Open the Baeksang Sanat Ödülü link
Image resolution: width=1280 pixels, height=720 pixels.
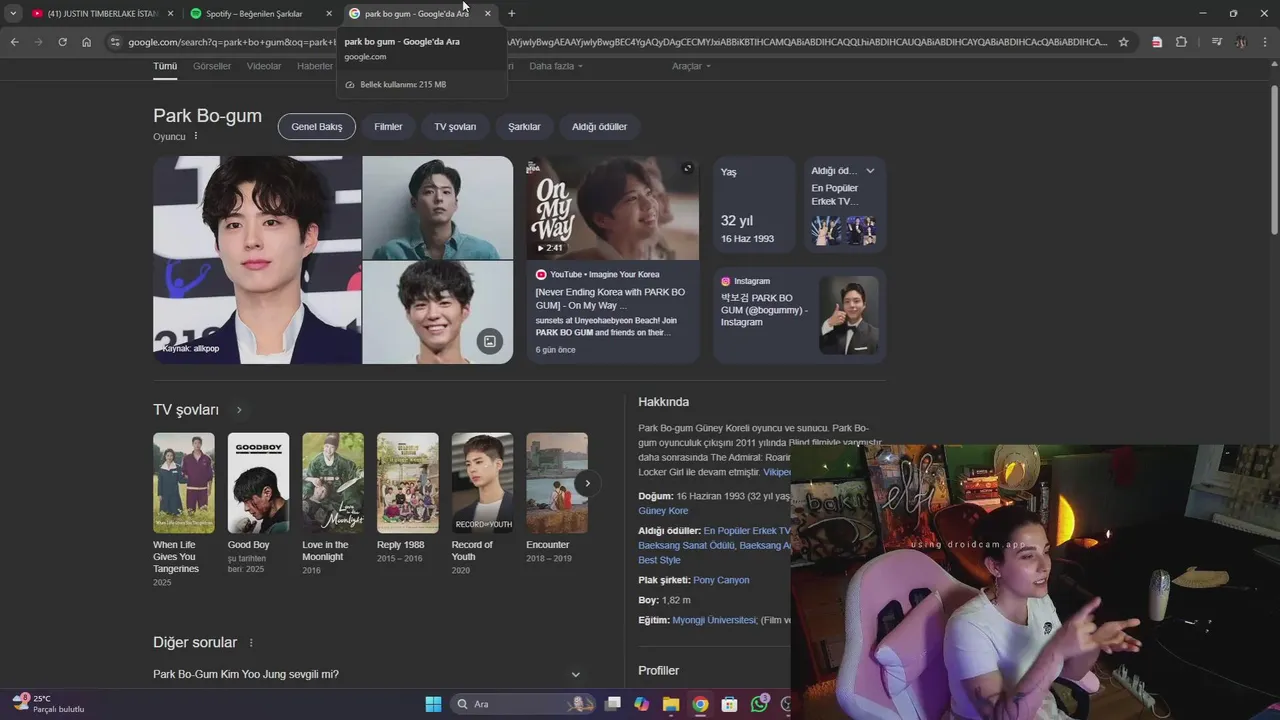686,546
